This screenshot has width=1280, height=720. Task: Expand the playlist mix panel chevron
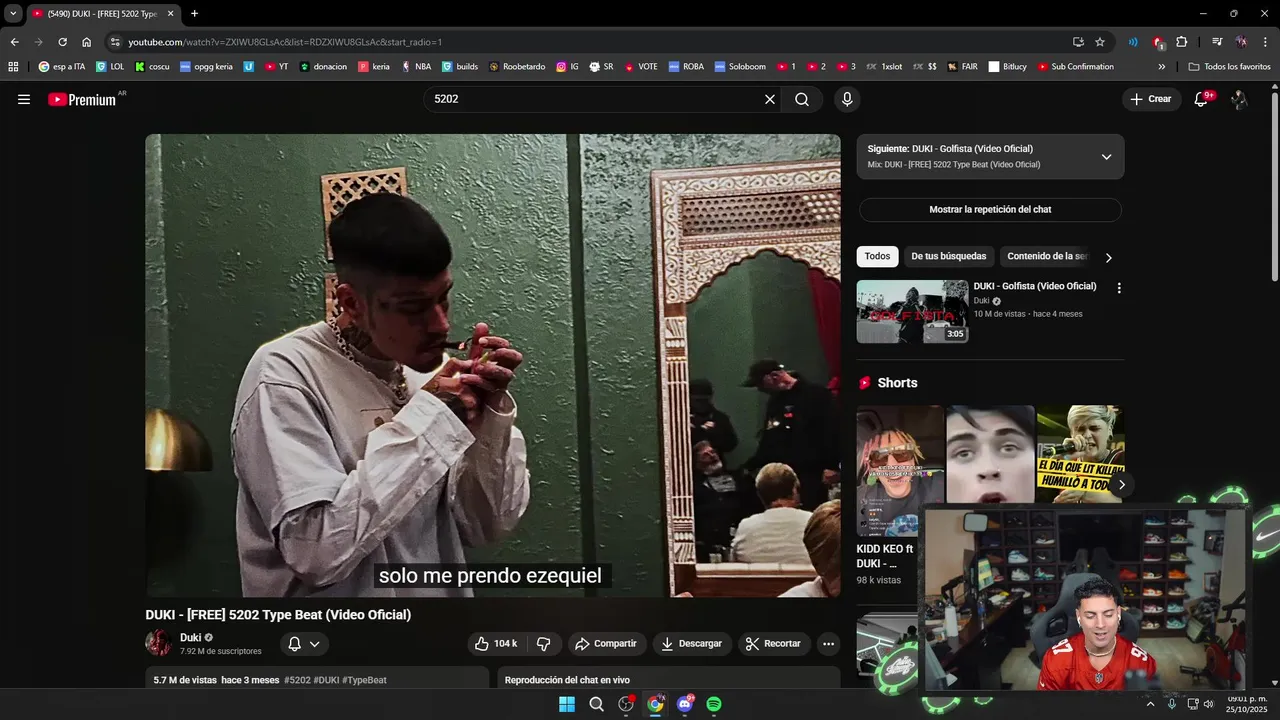(1106, 157)
